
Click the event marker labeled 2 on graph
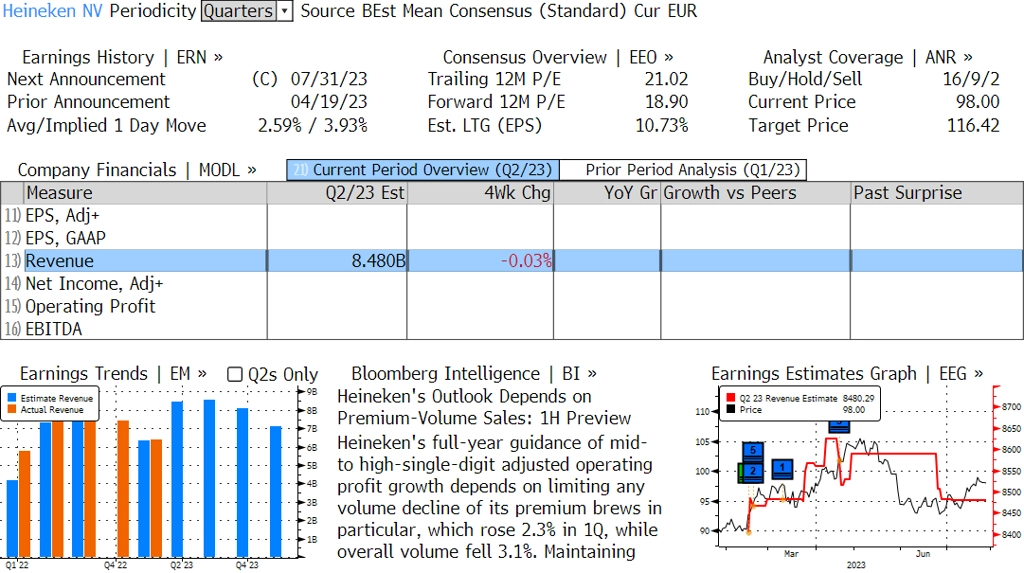point(753,471)
